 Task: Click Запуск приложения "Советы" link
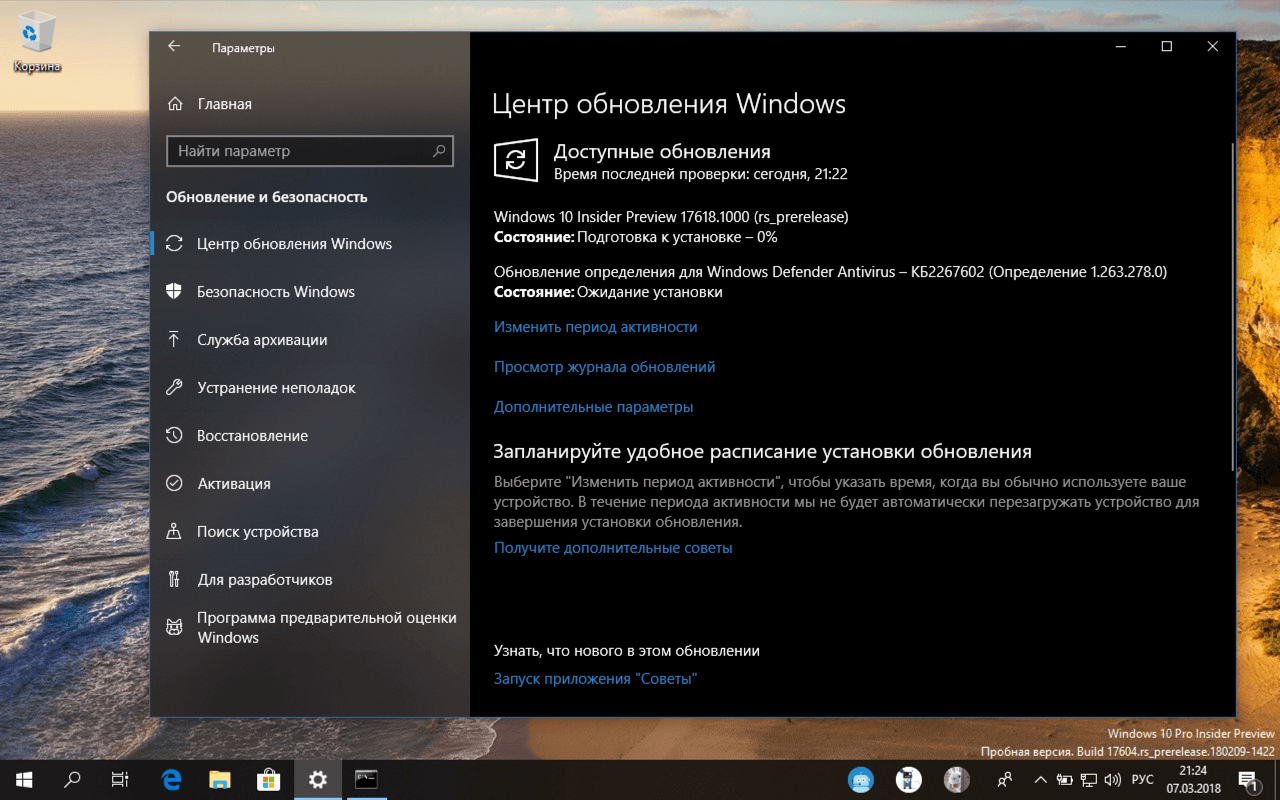(x=595, y=679)
